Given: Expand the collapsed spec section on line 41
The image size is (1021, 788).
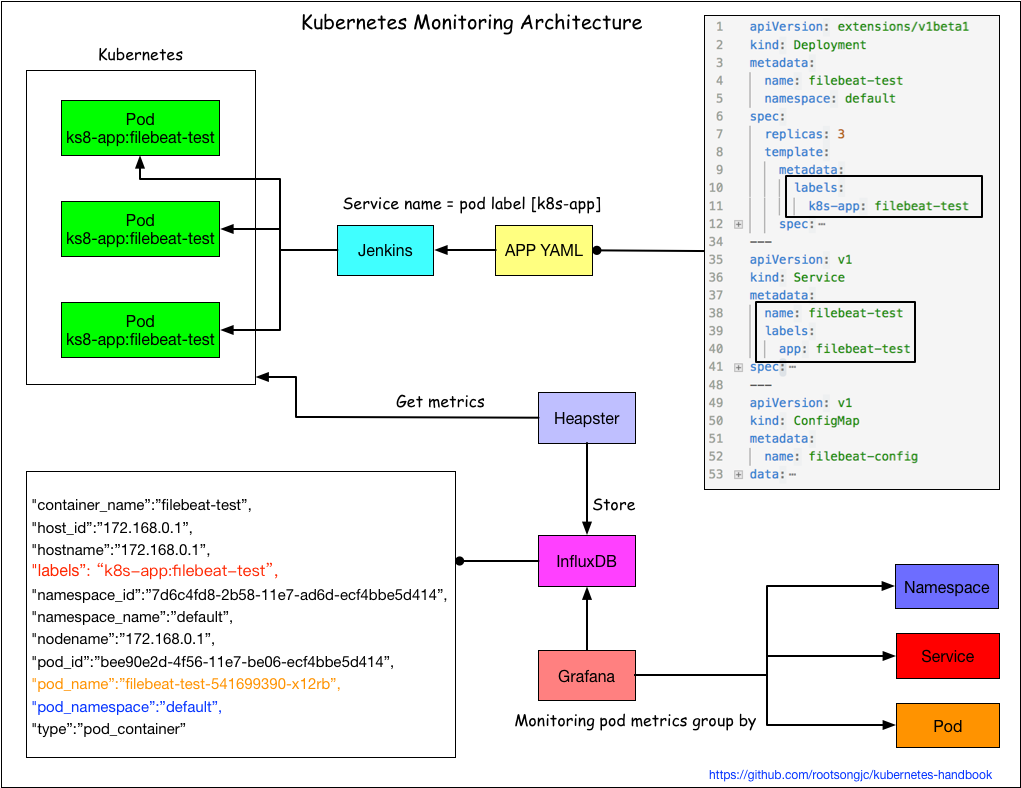Looking at the screenshot, I should pos(739,367).
